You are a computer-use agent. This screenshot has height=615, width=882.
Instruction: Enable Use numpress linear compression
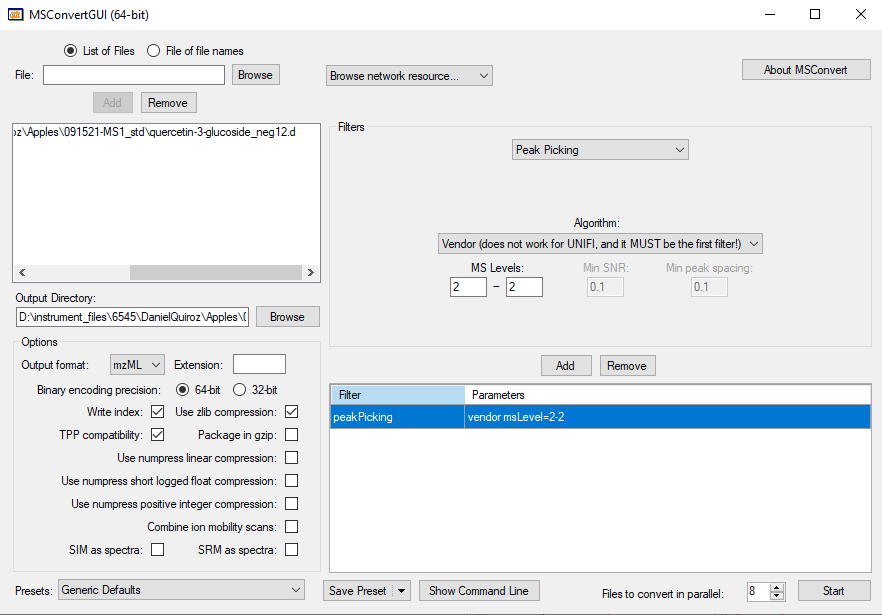[291, 458]
